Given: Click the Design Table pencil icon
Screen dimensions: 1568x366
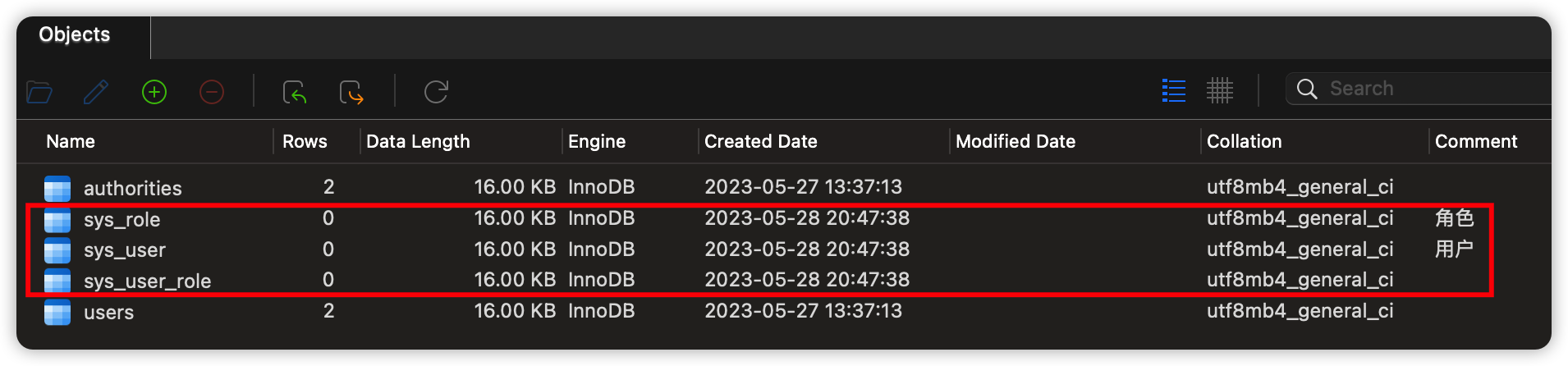Looking at the screenshot, I should click(96, 92).
